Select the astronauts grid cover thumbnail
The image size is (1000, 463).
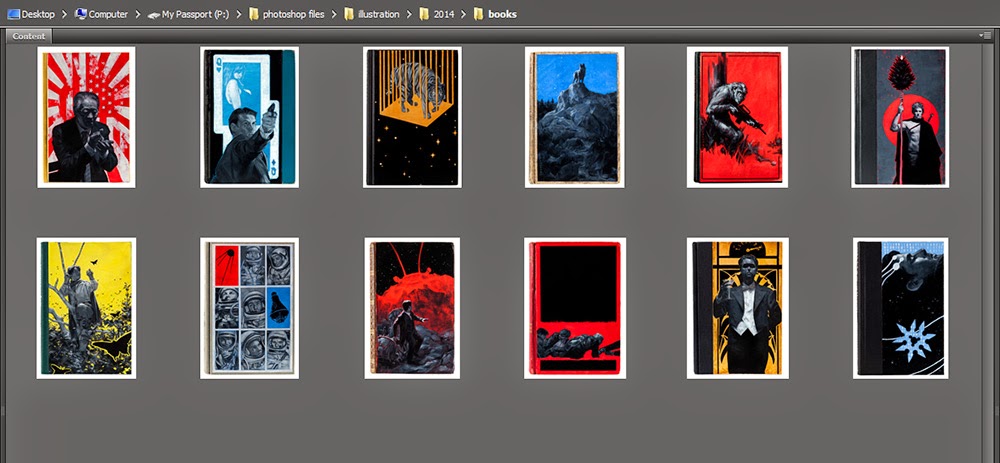tap(249, 309)
